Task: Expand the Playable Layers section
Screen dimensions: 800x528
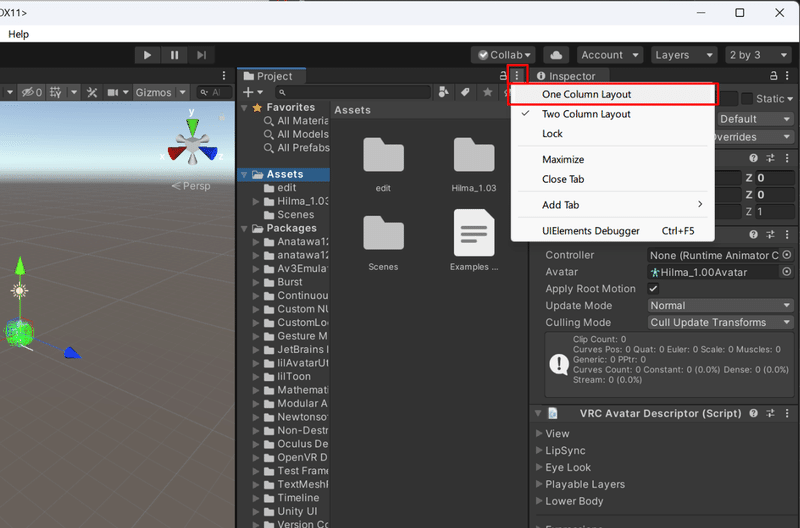Action: click(x=539, y=484)
